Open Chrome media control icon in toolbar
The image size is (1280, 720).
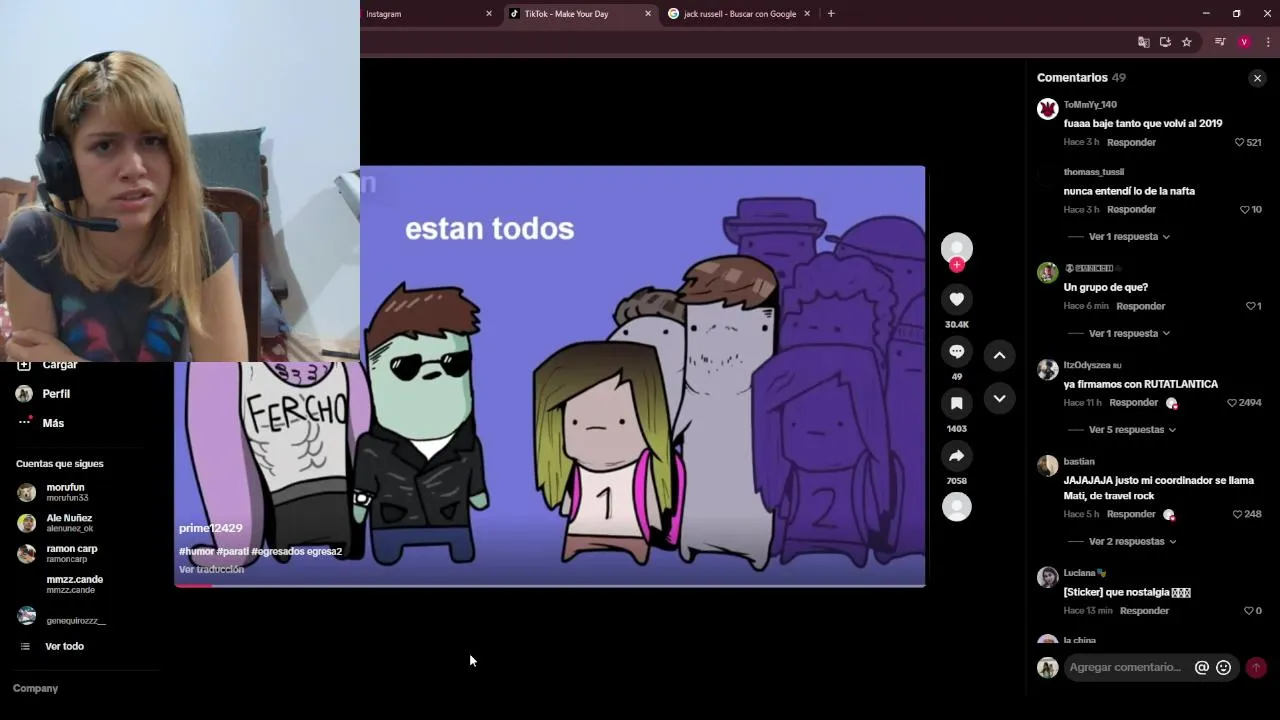click(x=1219, y=42)
